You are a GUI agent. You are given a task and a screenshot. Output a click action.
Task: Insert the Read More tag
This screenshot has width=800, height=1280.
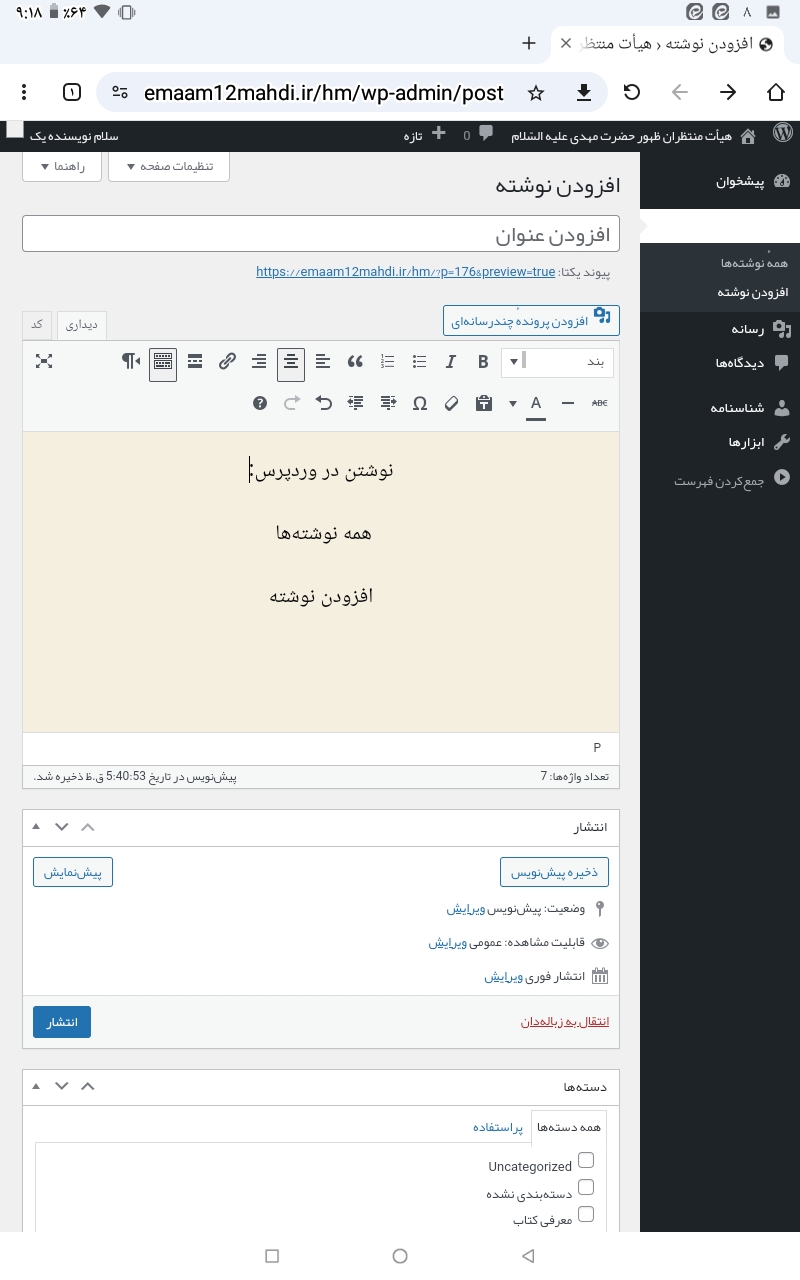(195, 362)
